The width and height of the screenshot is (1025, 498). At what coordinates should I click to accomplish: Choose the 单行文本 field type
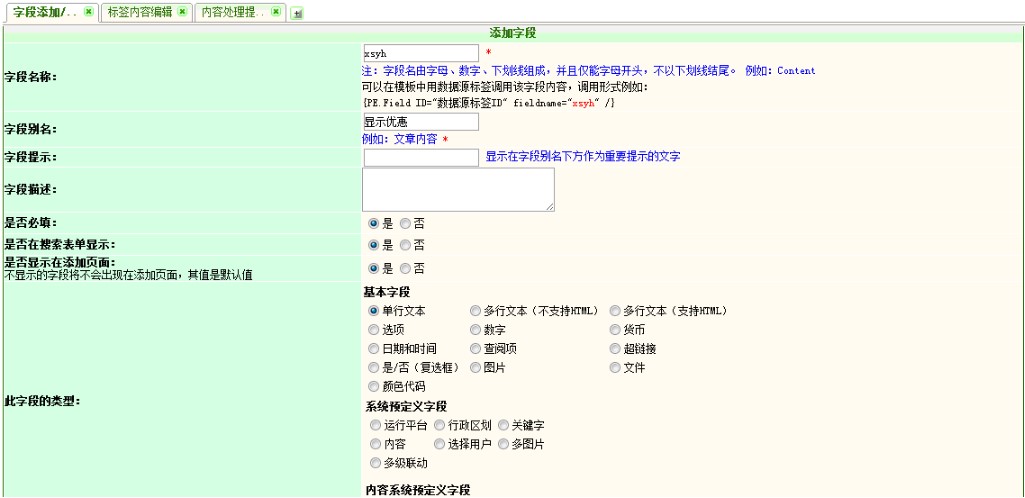(x=373, y=310)
